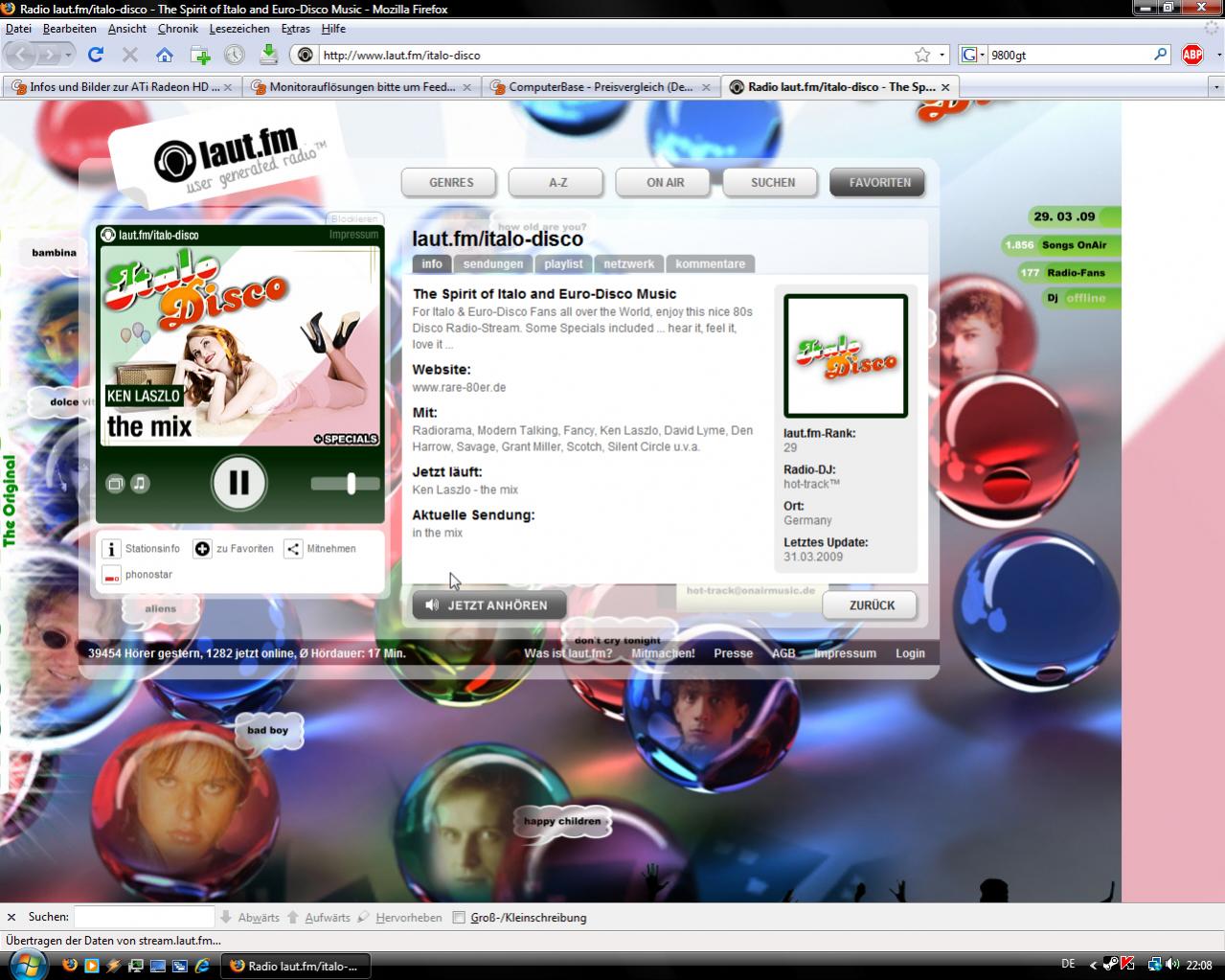Reload the laut.fm page
The width and height of the screenshot is (1225, 980).
95,55
